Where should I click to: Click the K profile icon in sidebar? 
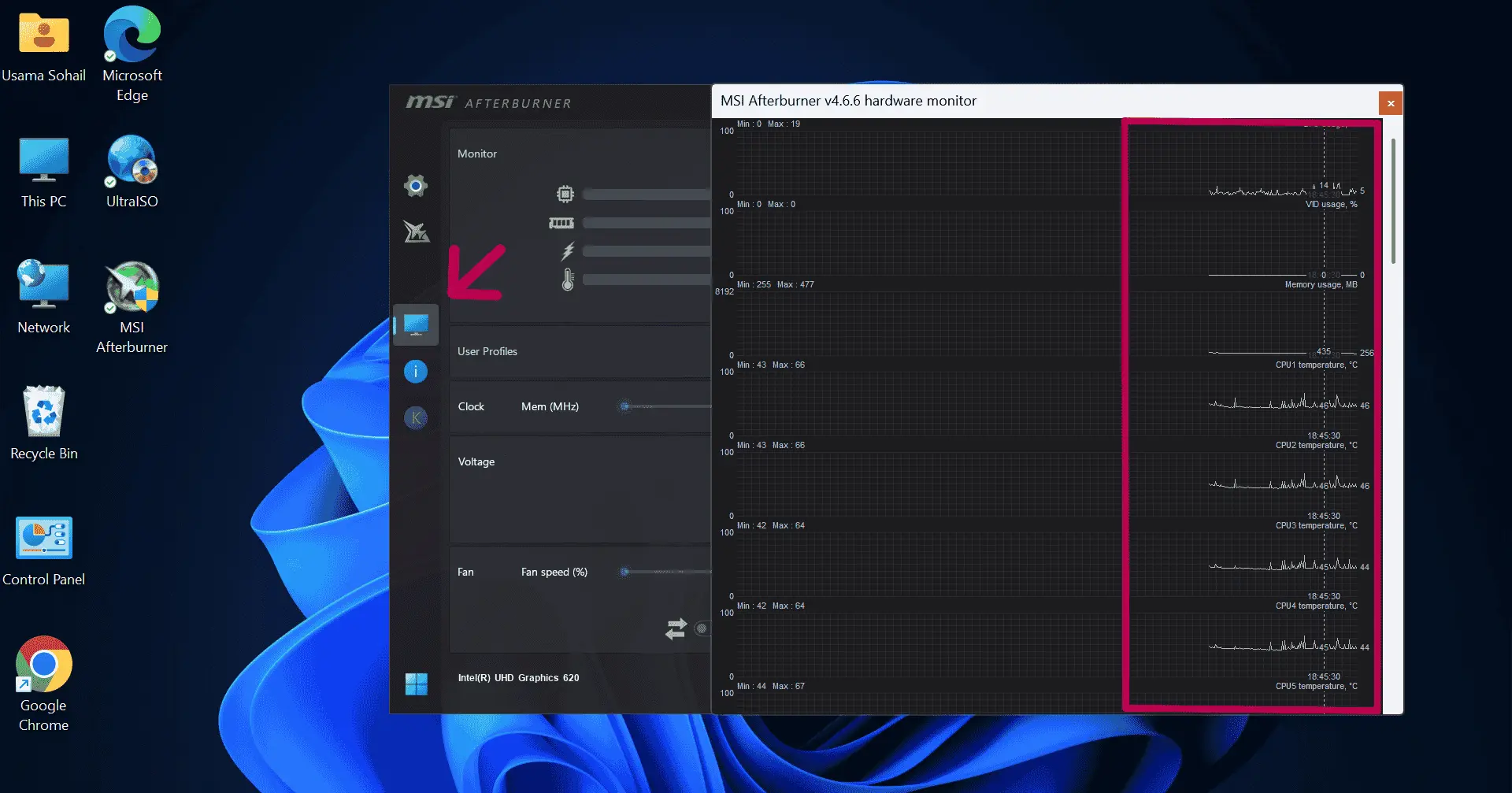pyautogui.click(x=417, y=417)
